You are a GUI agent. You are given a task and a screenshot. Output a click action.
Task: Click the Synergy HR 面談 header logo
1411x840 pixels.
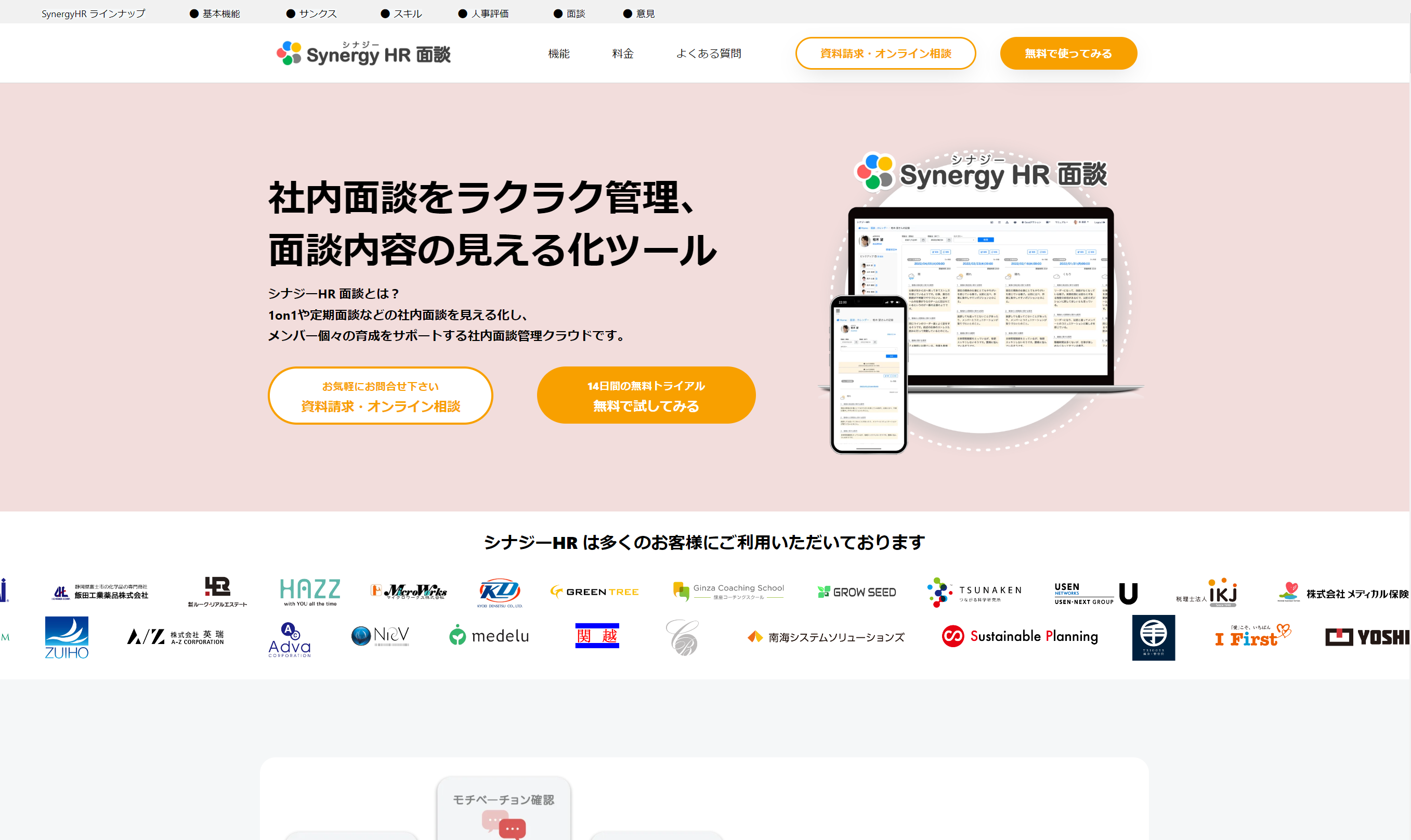pyautogui.click(x=363, y=53)
